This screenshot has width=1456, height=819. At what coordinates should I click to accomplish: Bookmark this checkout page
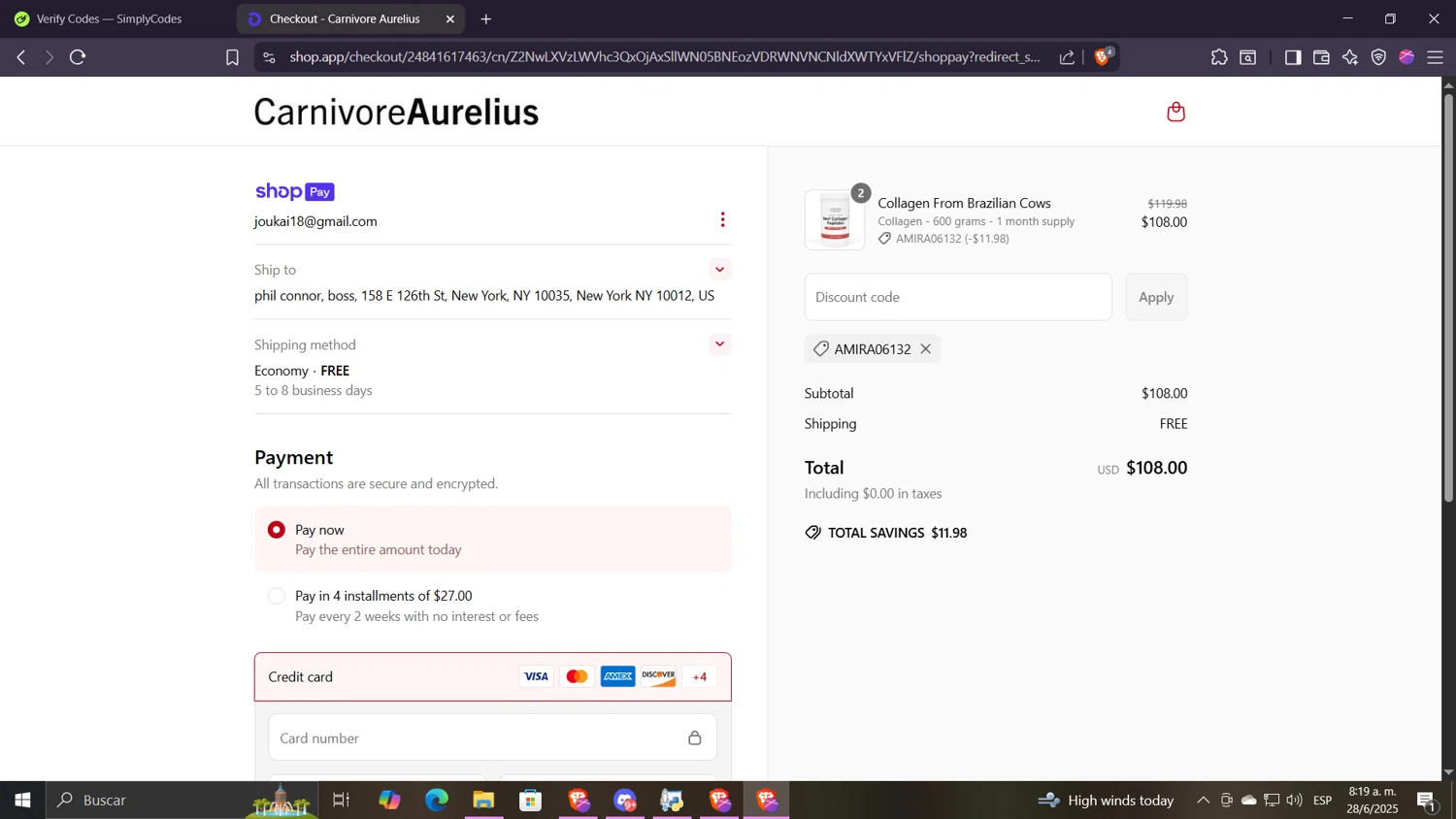[232, 57]
